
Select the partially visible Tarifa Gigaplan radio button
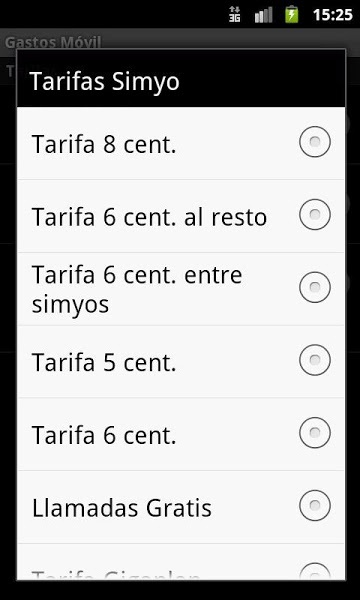click(x=314, y=571)
